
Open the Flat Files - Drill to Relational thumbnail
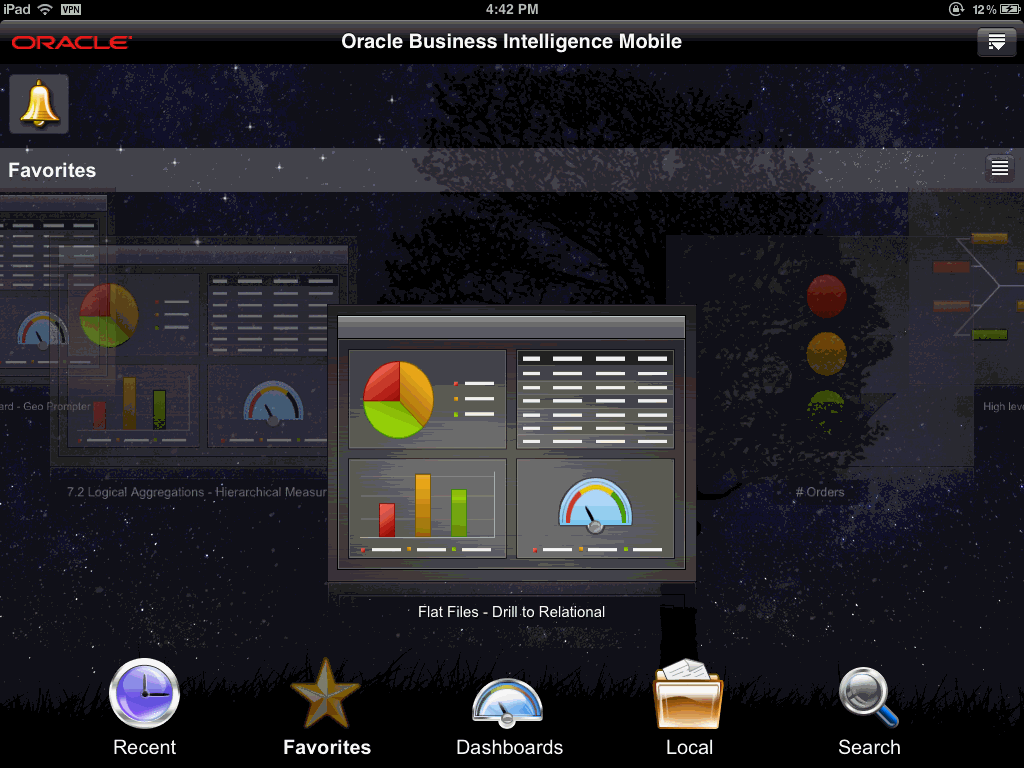[511, 444]
